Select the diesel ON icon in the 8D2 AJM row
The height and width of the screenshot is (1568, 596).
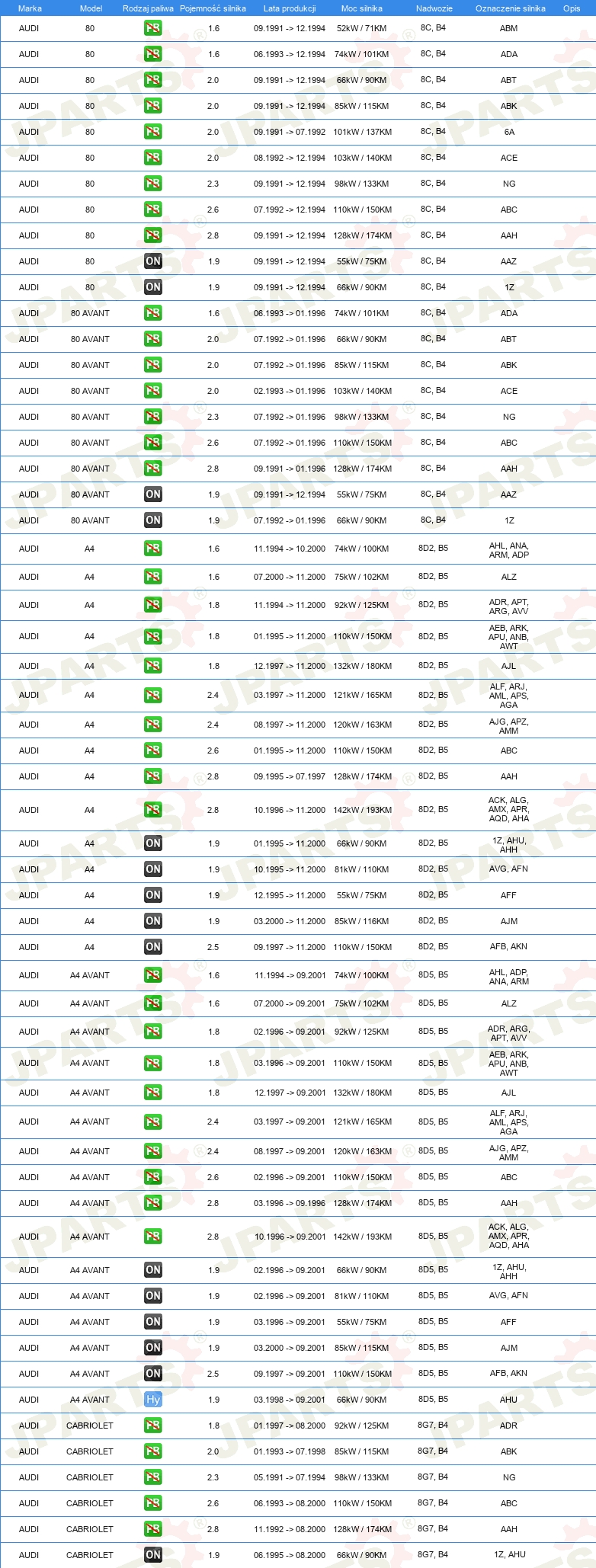[x=152, y=921]
